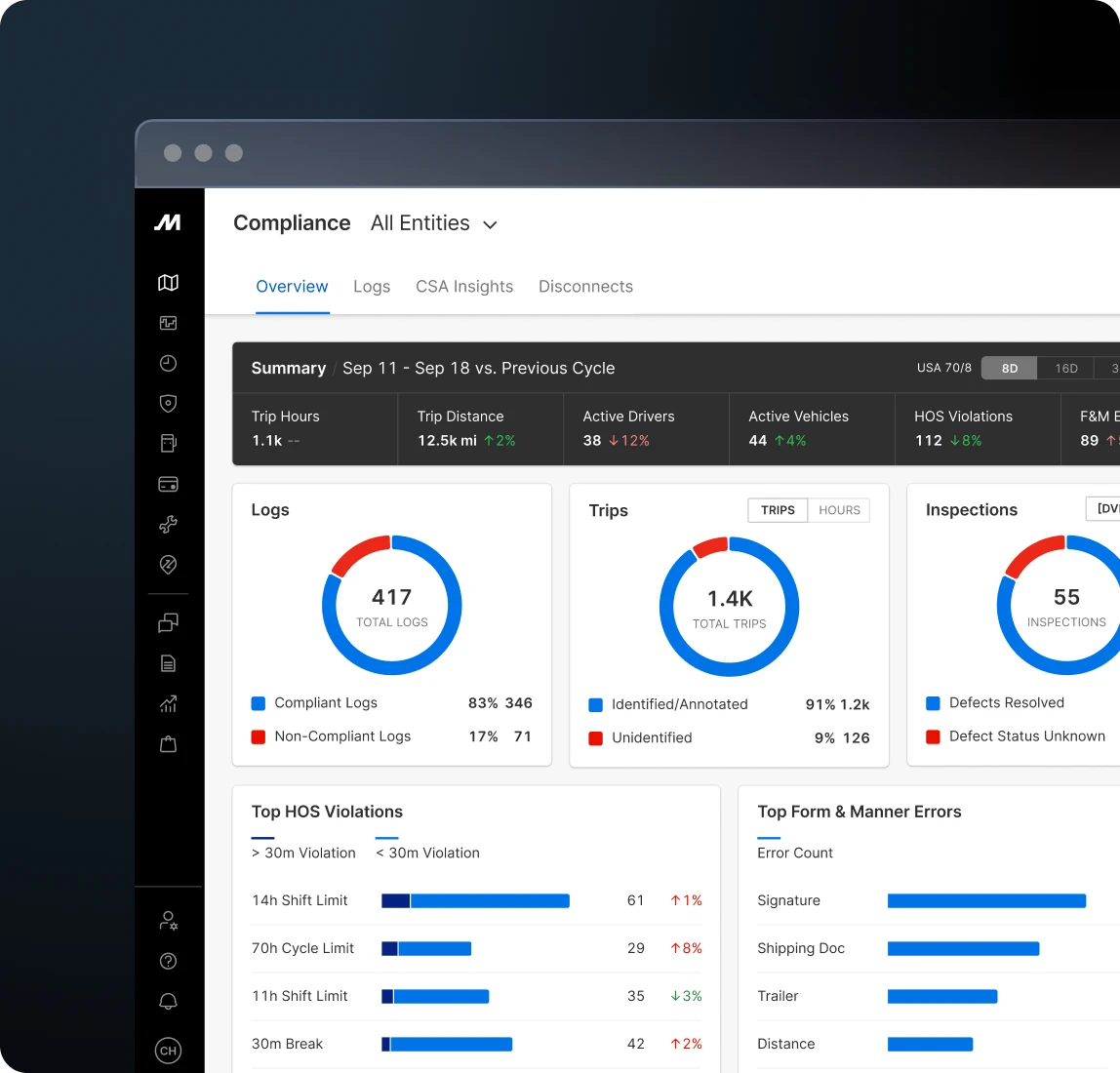Open the notifications bell icon
1120x1073 pixels.
point(168,1002)
